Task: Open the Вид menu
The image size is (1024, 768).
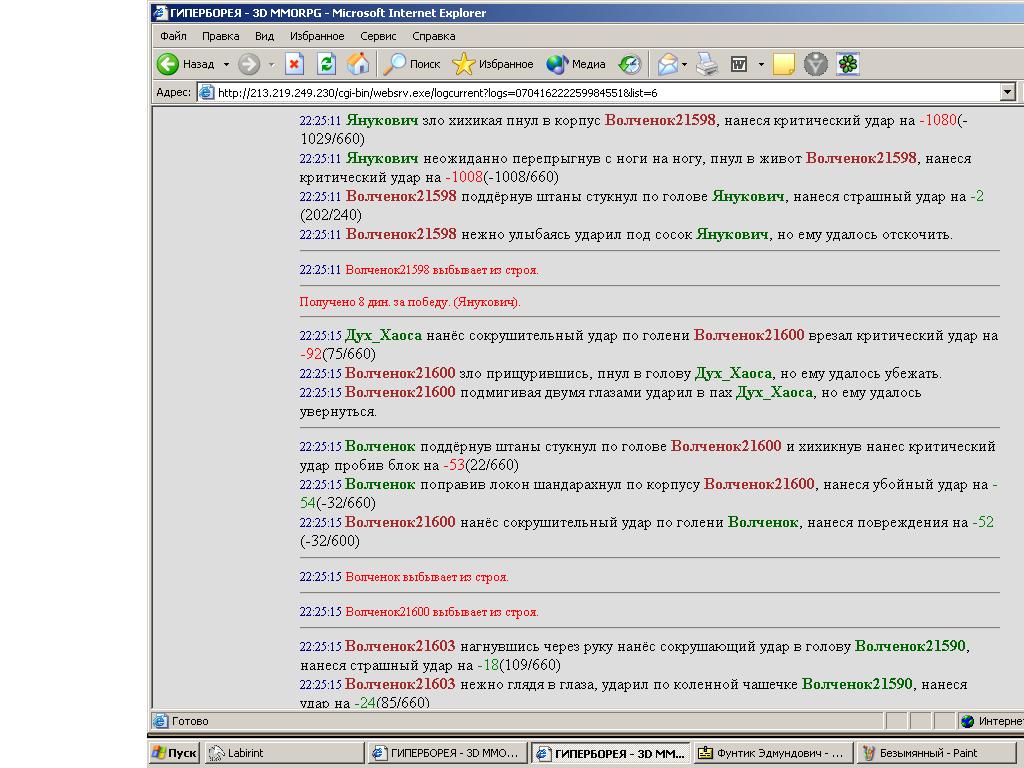Action: pyautogui.click(x=264, y=36)
